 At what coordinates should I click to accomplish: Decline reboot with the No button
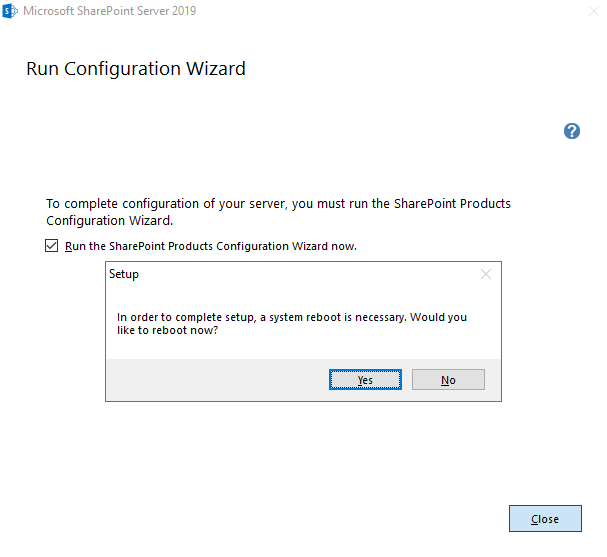click(448, 379)
